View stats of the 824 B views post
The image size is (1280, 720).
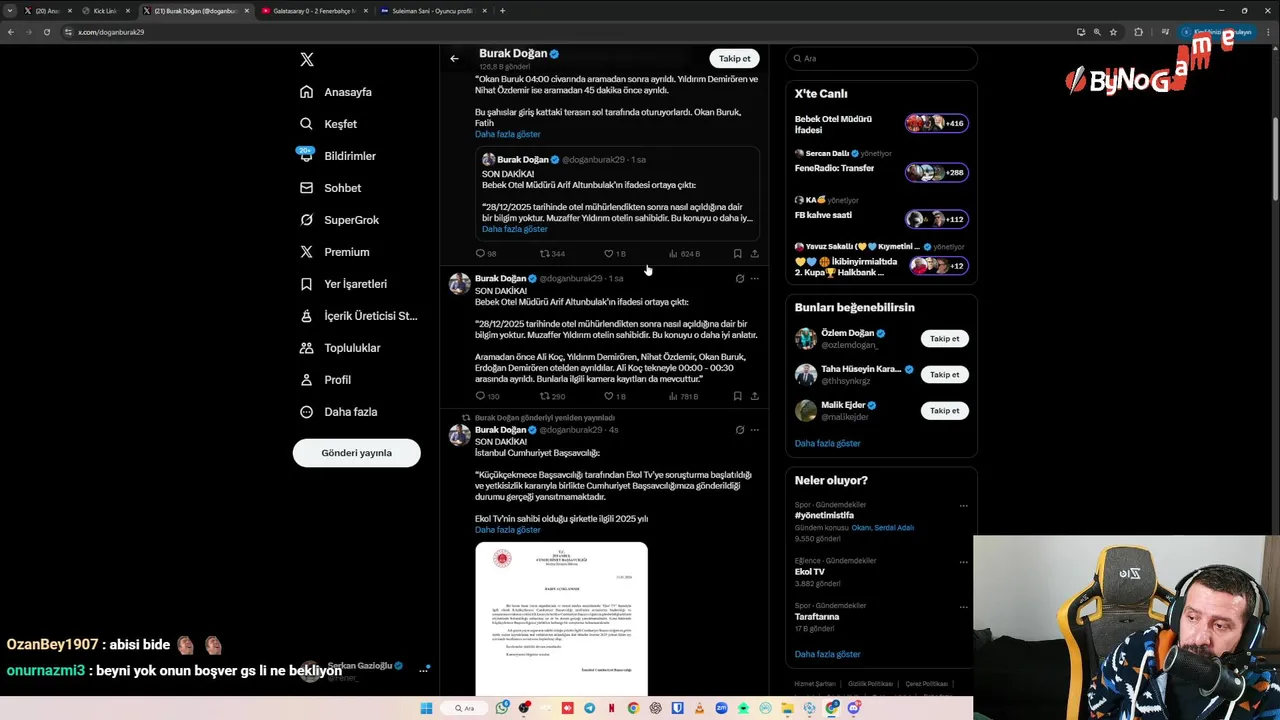(x=684, y=254)
